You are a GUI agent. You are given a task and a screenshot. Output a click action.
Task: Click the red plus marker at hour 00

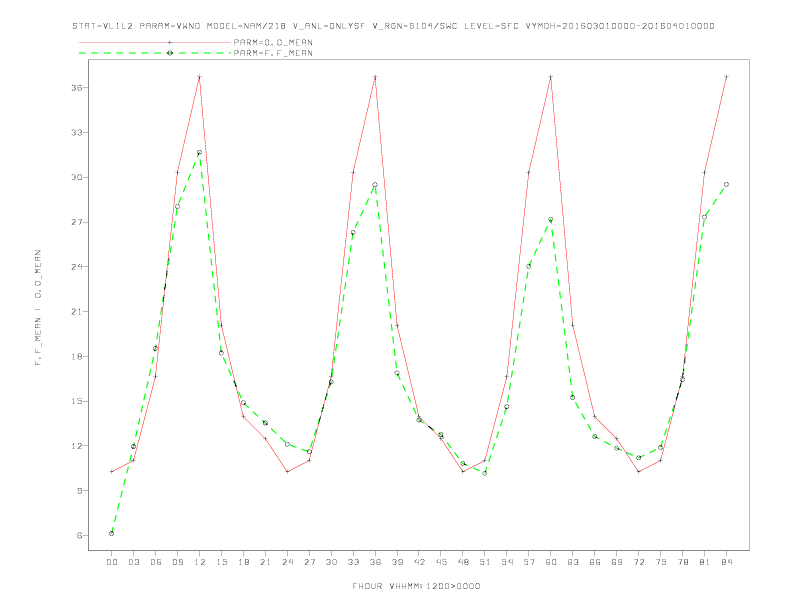click(x=112, y=472)
